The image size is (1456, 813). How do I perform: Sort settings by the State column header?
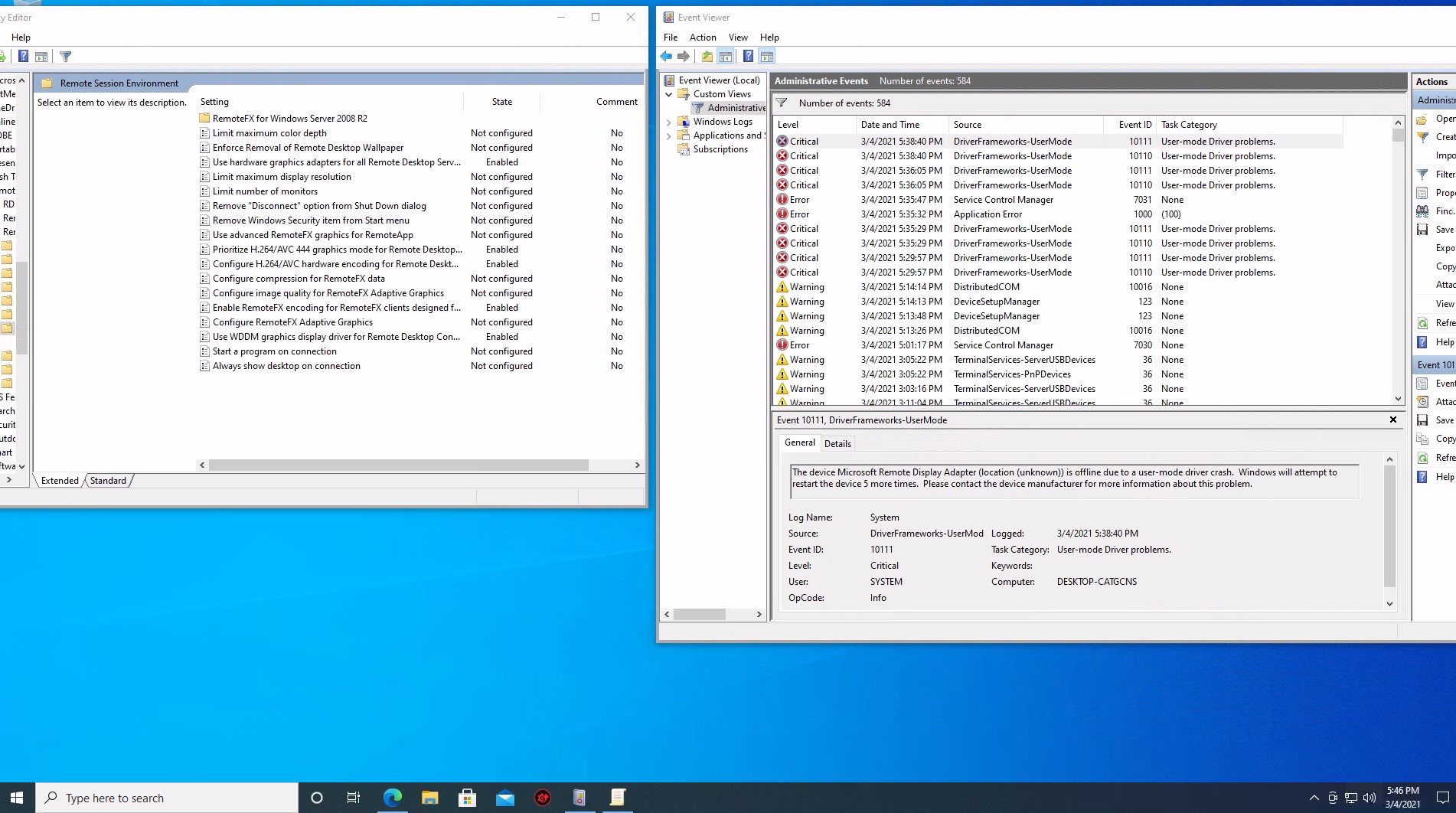point(502,102)
